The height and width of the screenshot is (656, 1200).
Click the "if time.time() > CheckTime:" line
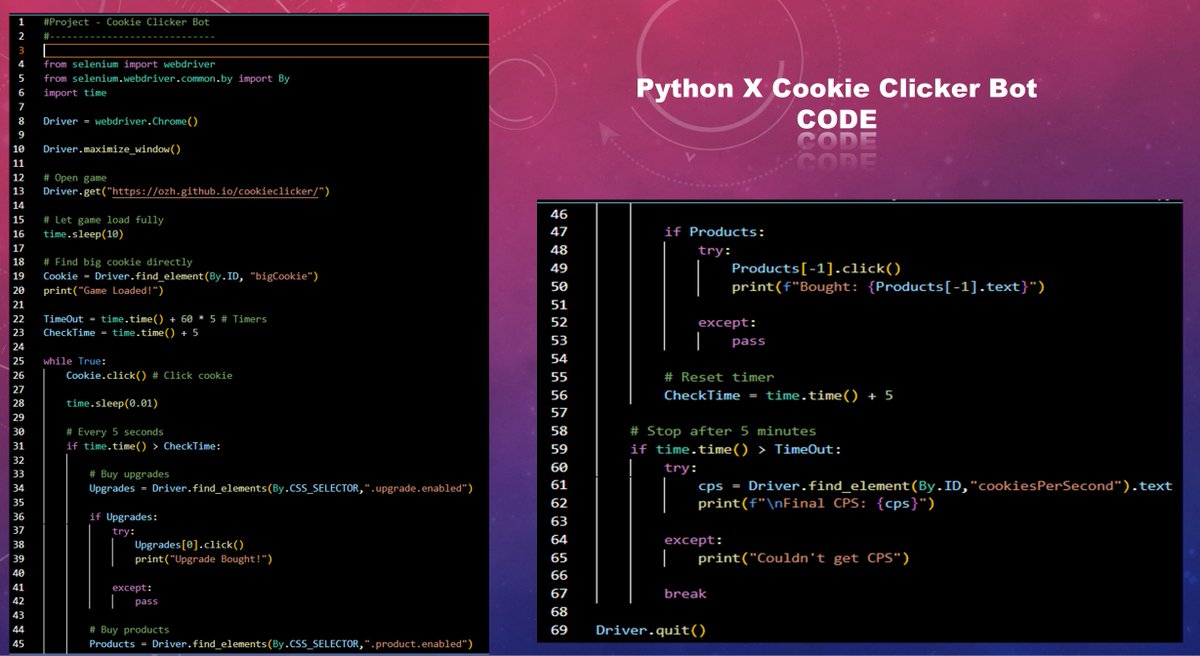(x=143, y=446)
